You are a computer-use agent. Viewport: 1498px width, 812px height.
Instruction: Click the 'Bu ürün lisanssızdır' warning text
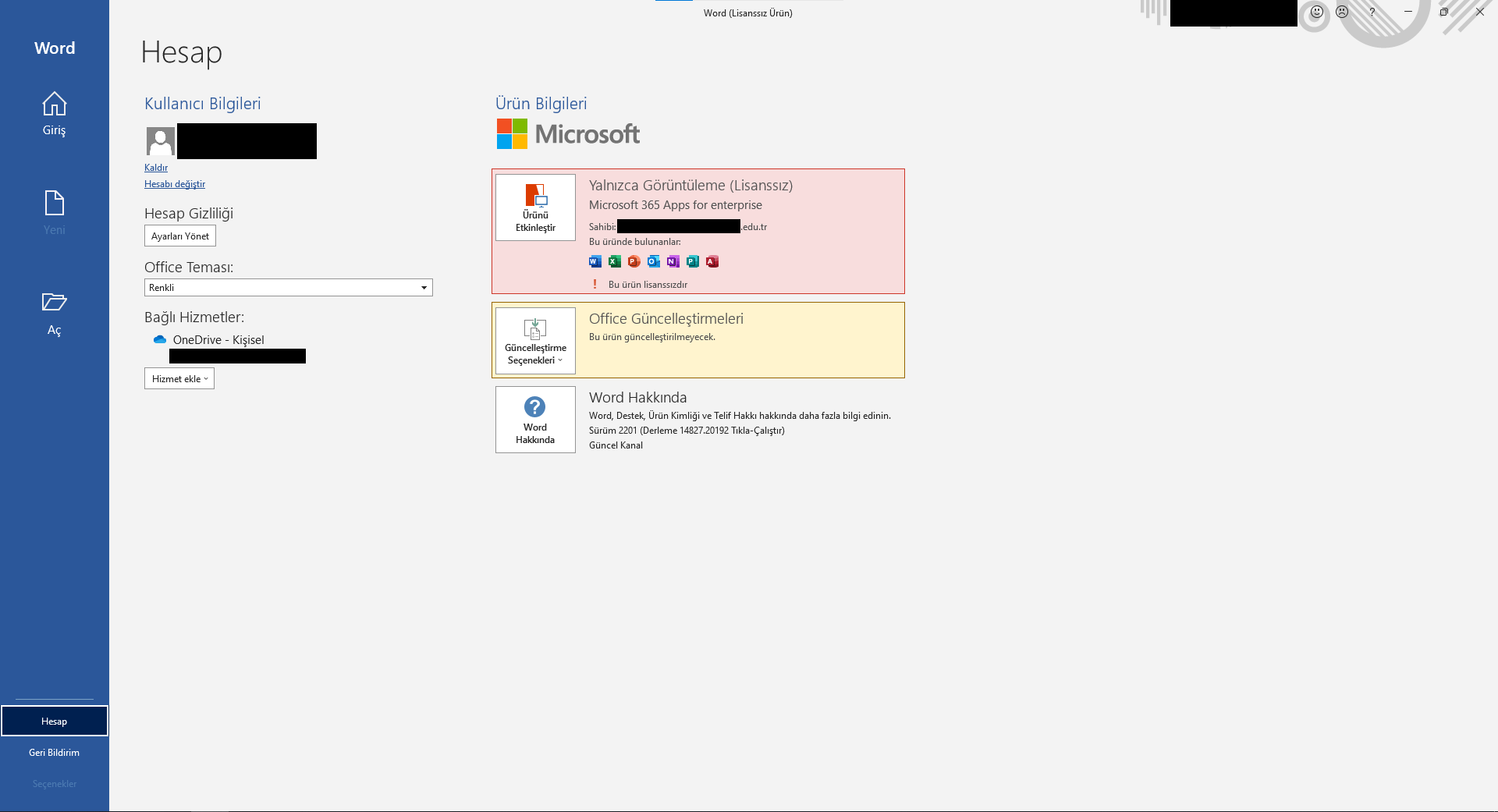648,285
